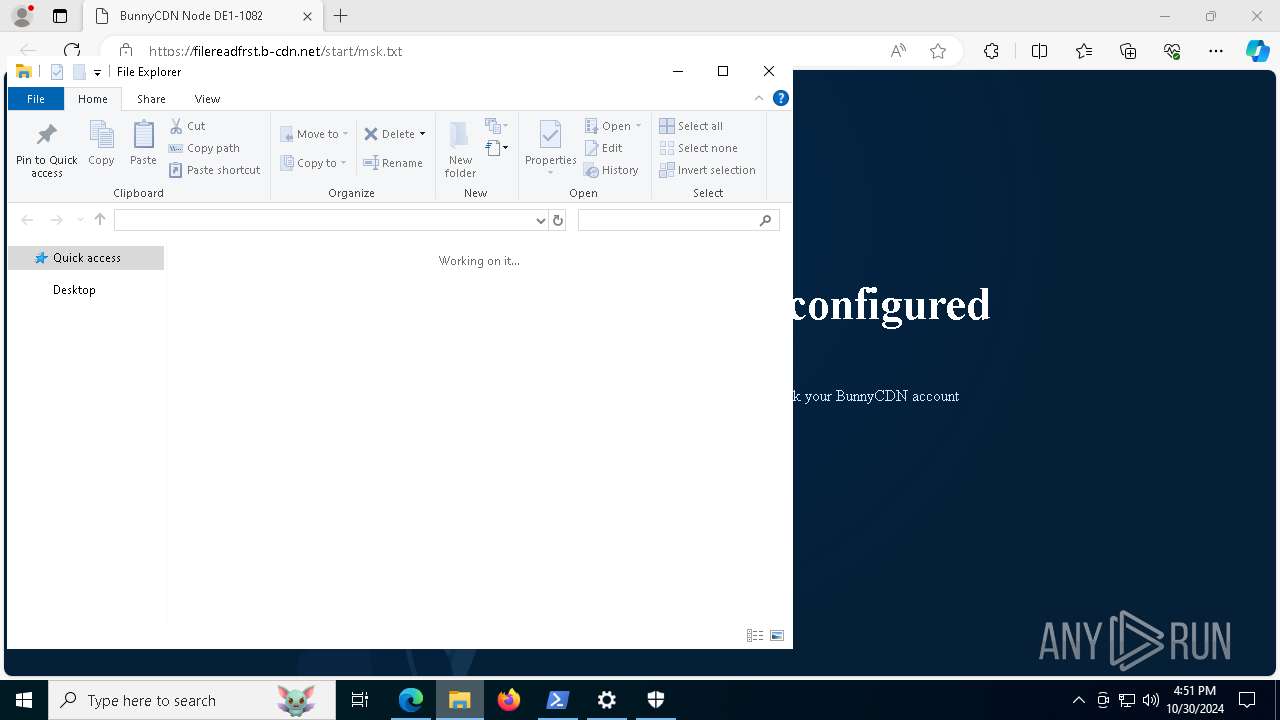The height and width of the screenshot is (720, 1280).
Task: Open Firefox from the taskbar
Action: [x=509, y=700]
